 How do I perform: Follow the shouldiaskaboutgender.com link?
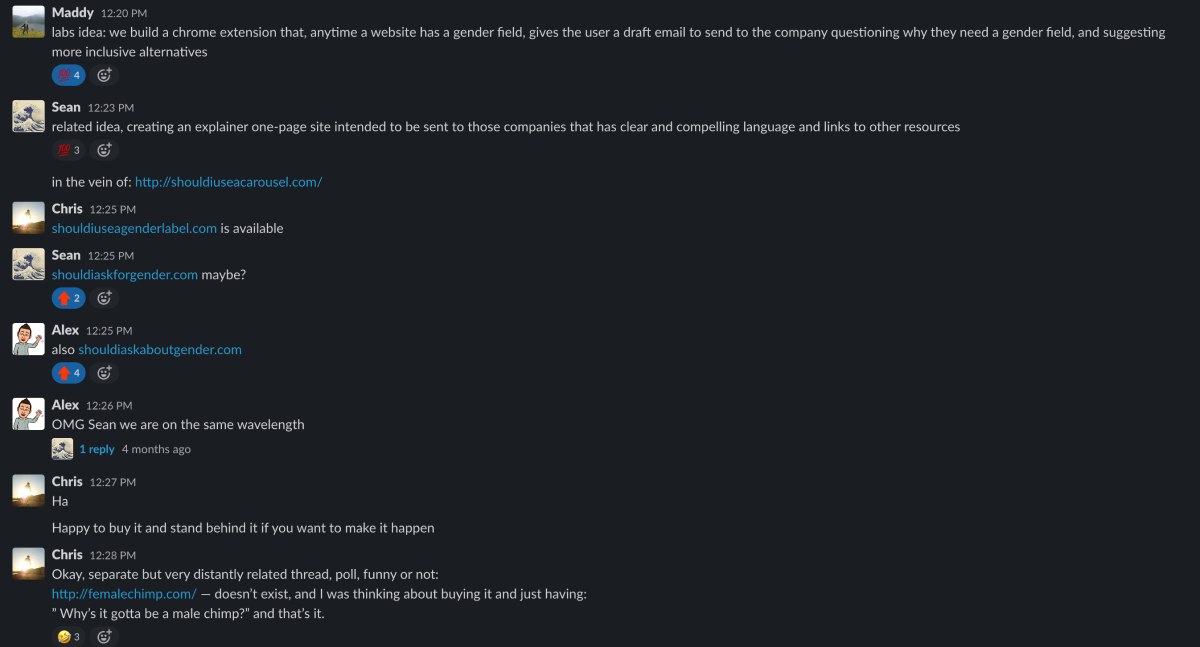[x=160, y=349]
